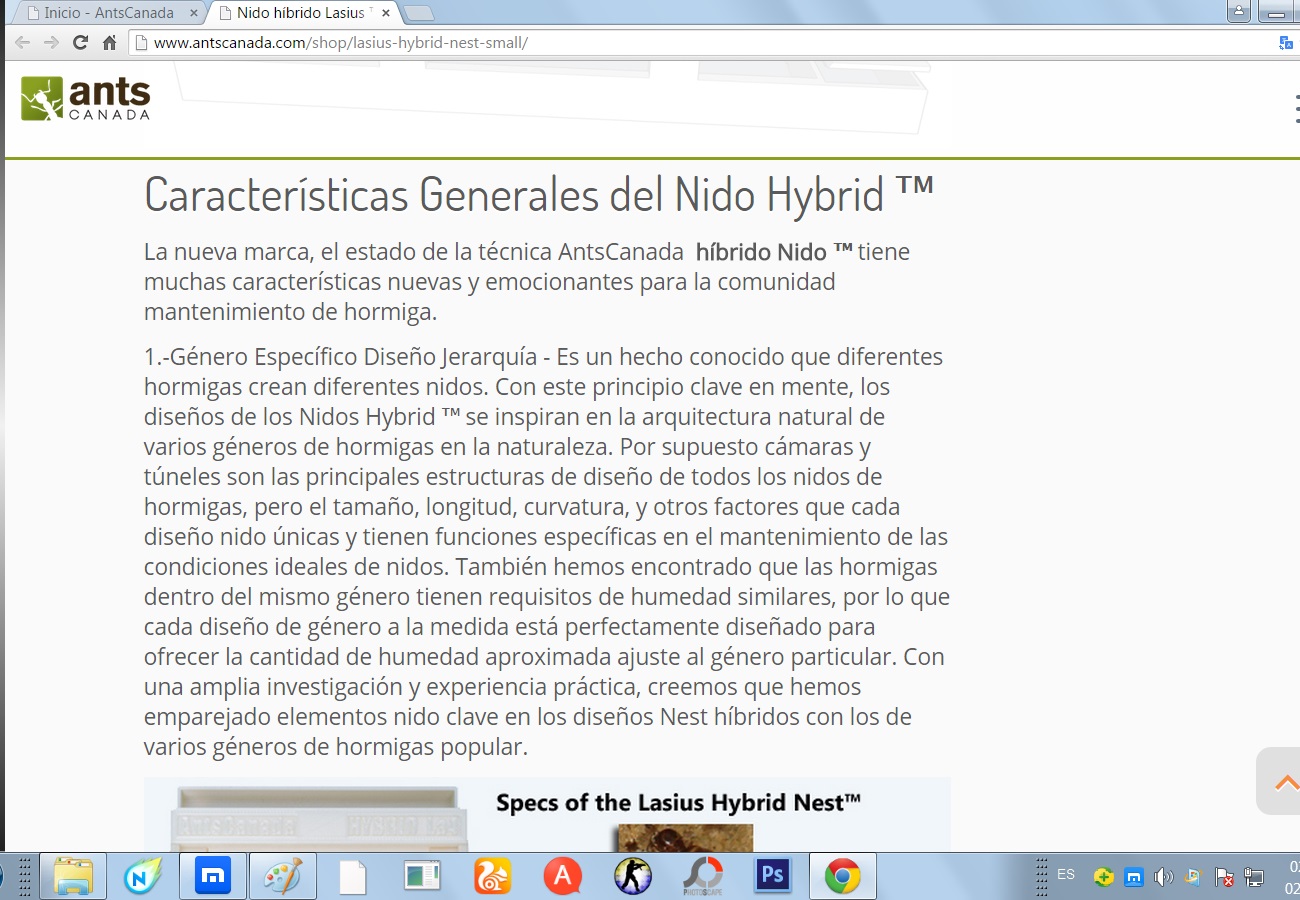Open the window-thumbnail app icon in taskbar
The height and width of the screenshot is (900, 1300).
423,877
